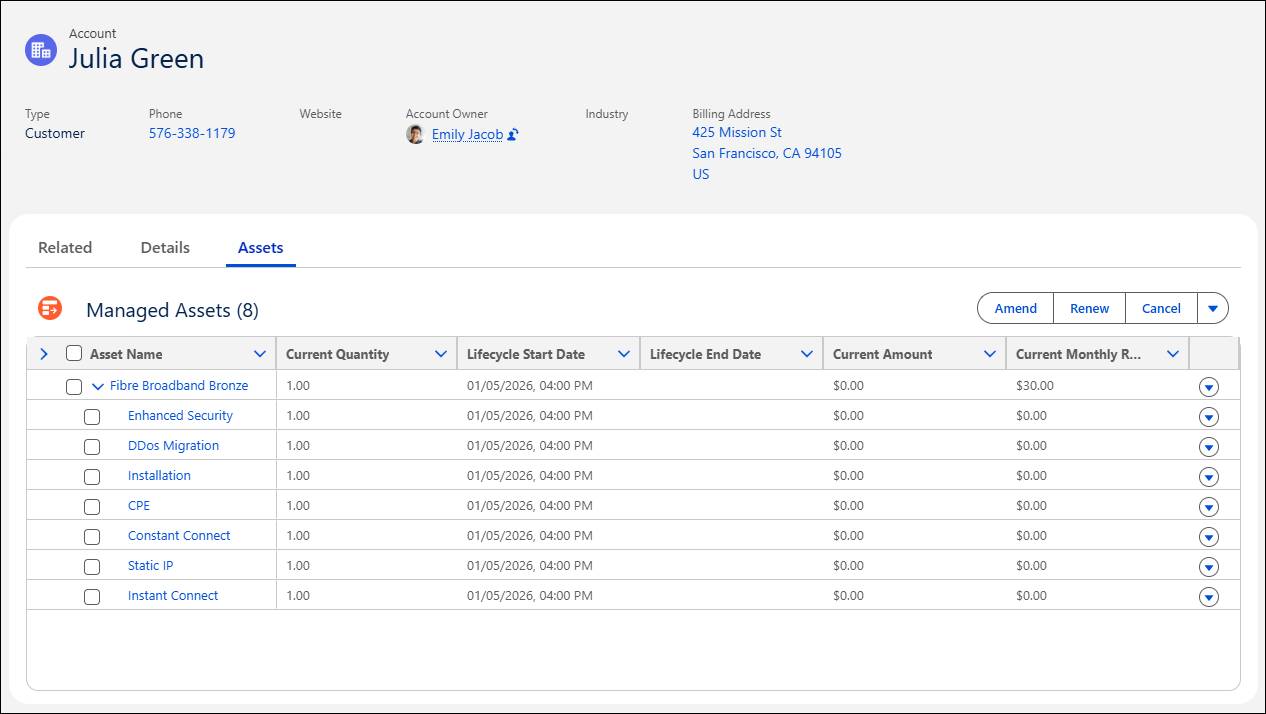1266x714 pixels.
Task: Click the change owner icon beside Emily Jacob
Action: click(513, 134)
